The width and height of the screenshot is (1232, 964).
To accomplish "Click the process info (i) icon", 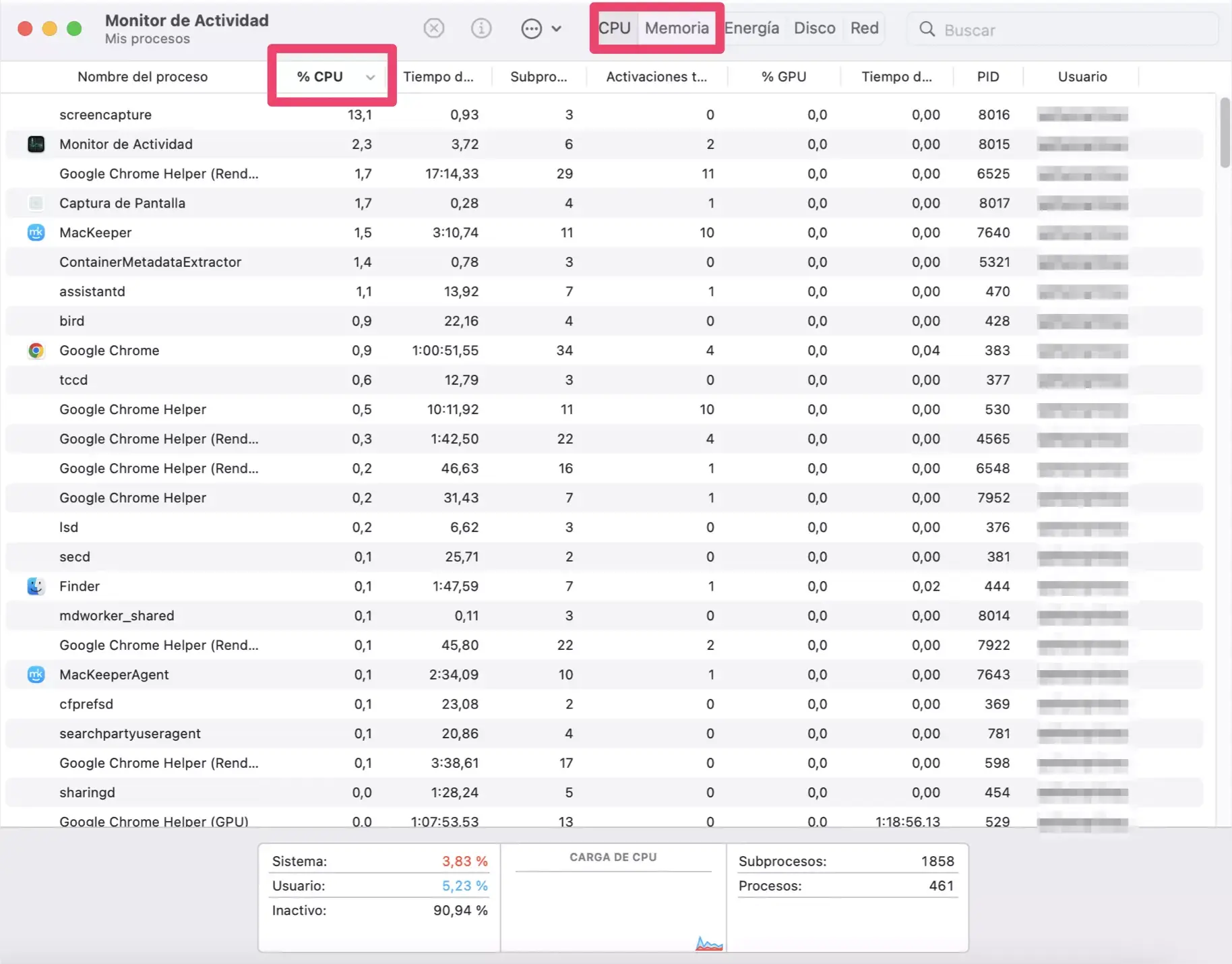I will (x=481, y=28).
